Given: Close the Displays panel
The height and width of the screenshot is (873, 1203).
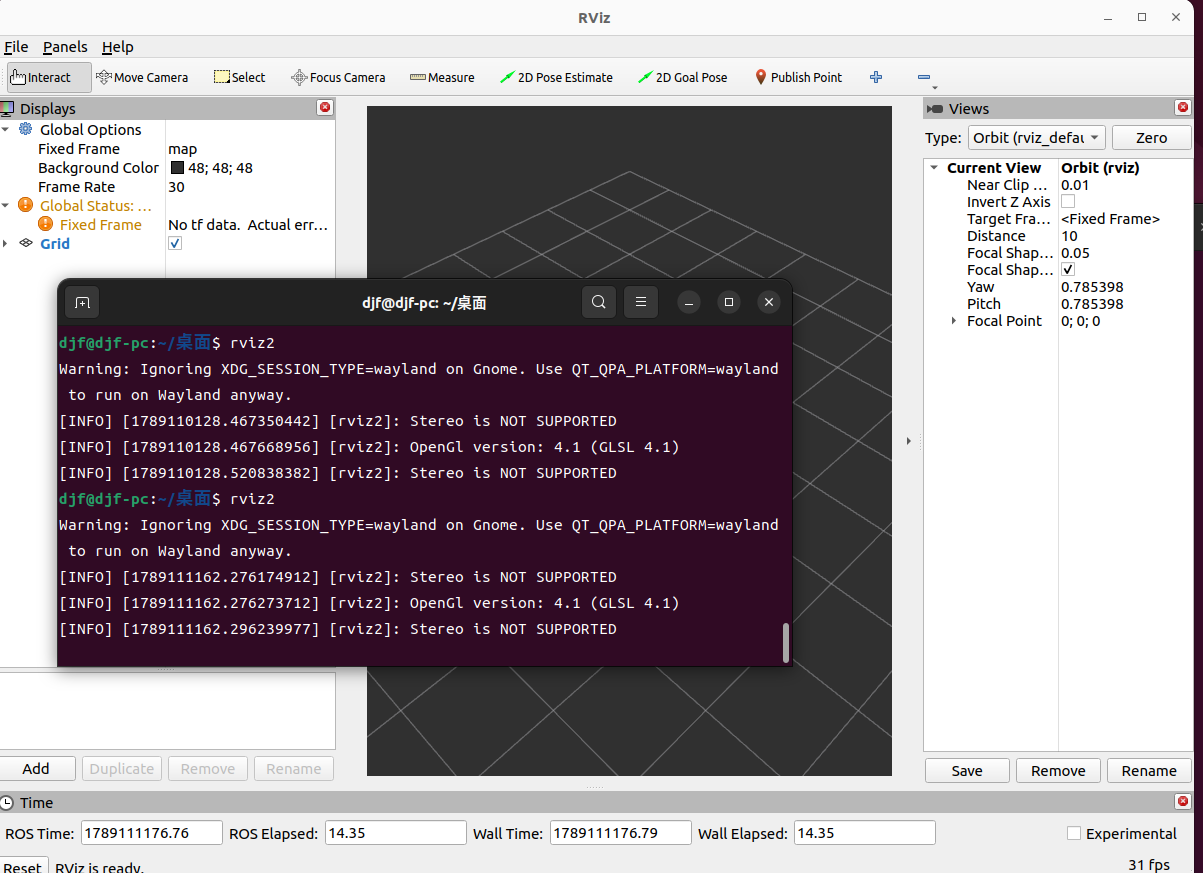Looking at the screenshot, I should click(x=325, y=108).
